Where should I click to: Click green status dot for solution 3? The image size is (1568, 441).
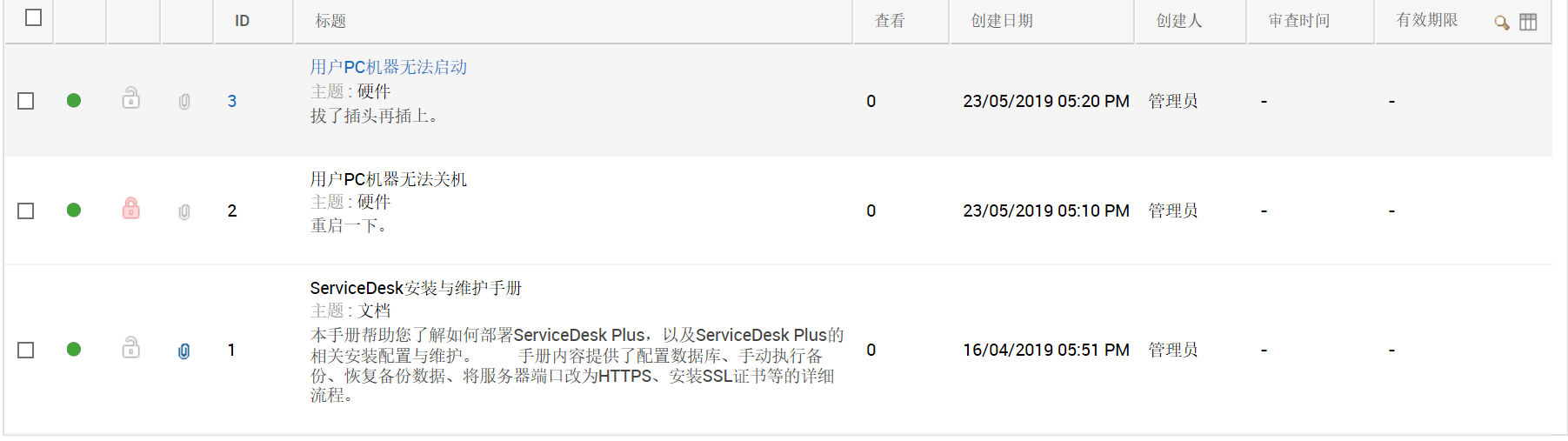click(74, 101)
